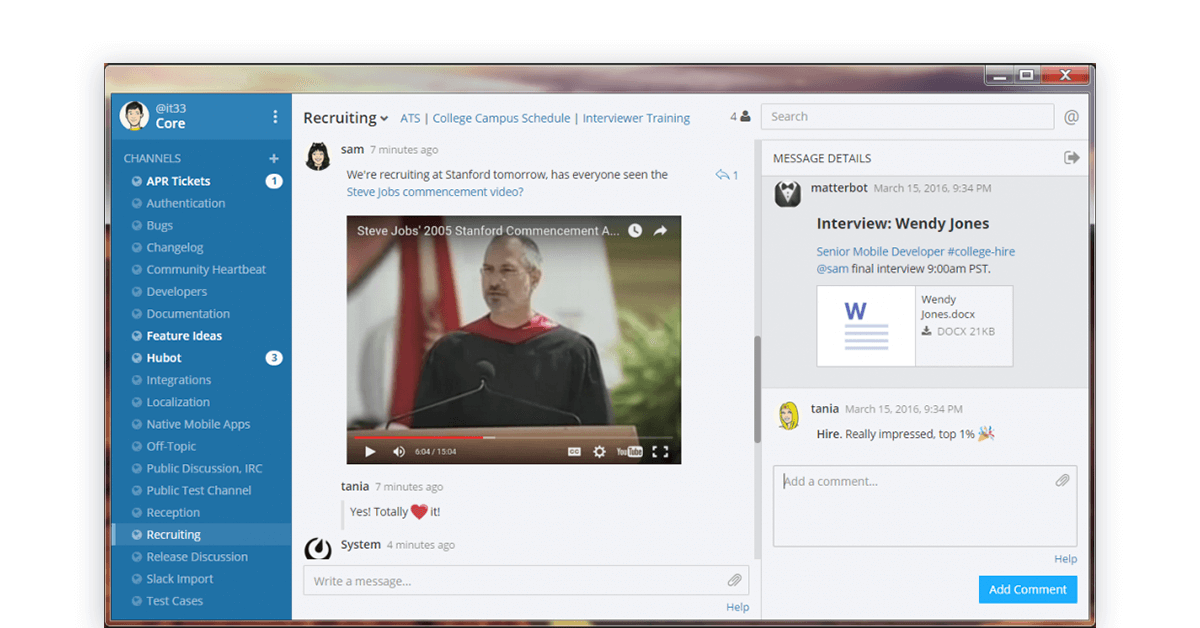Click the Add Comment button
The height and width of the screenshot is (628, 1200).
[1028, 590]
